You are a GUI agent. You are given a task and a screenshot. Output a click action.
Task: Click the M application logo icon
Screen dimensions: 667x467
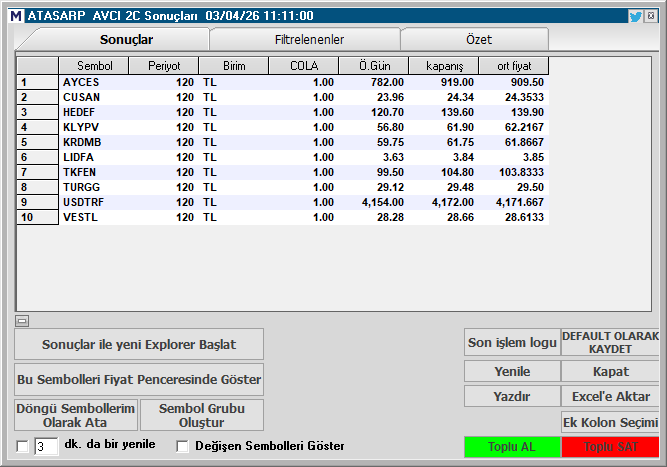tap(14, 16)
